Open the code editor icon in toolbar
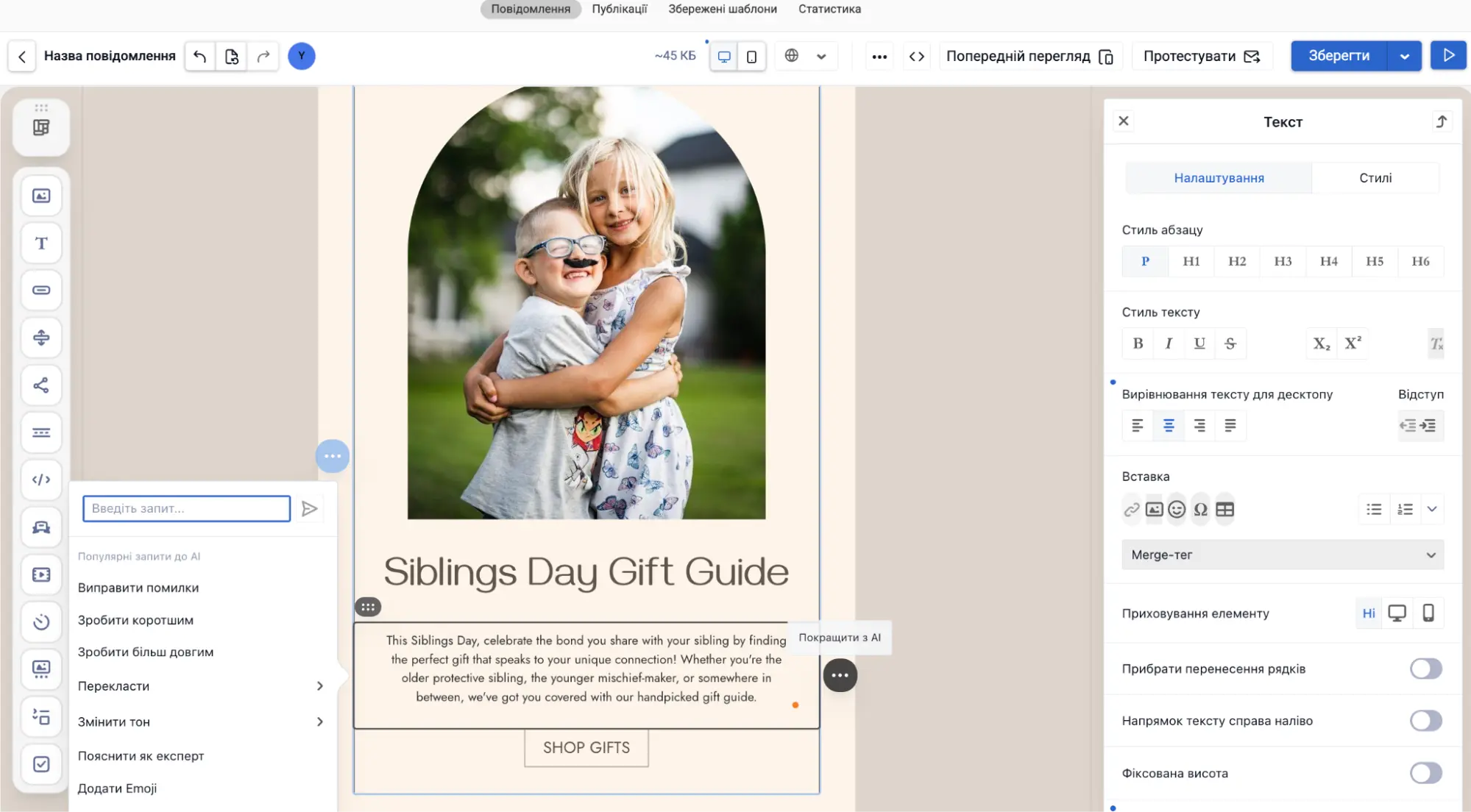This screenshot has height=812, width=1471. click(917, 57)
